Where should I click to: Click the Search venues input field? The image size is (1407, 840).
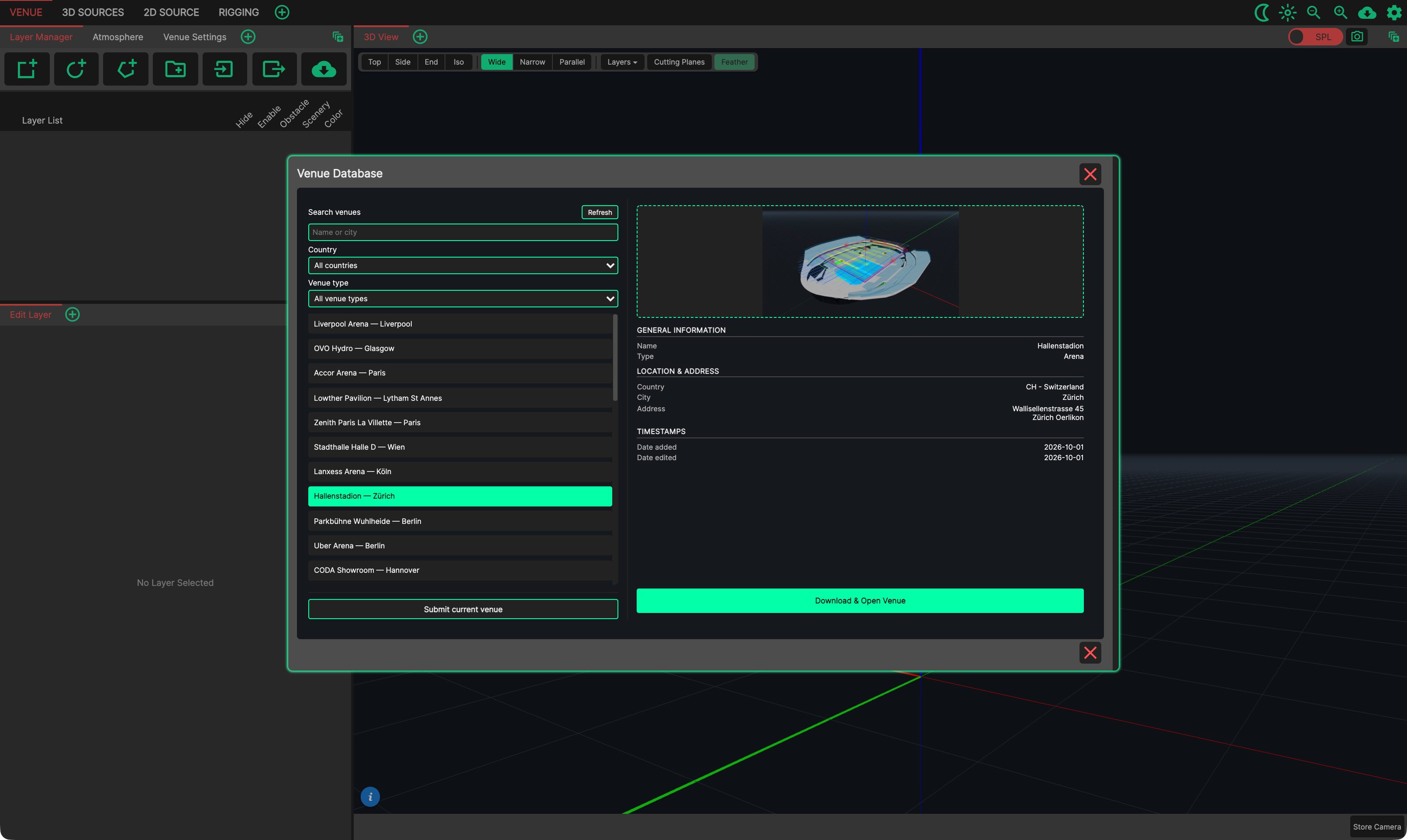[462, 232]
